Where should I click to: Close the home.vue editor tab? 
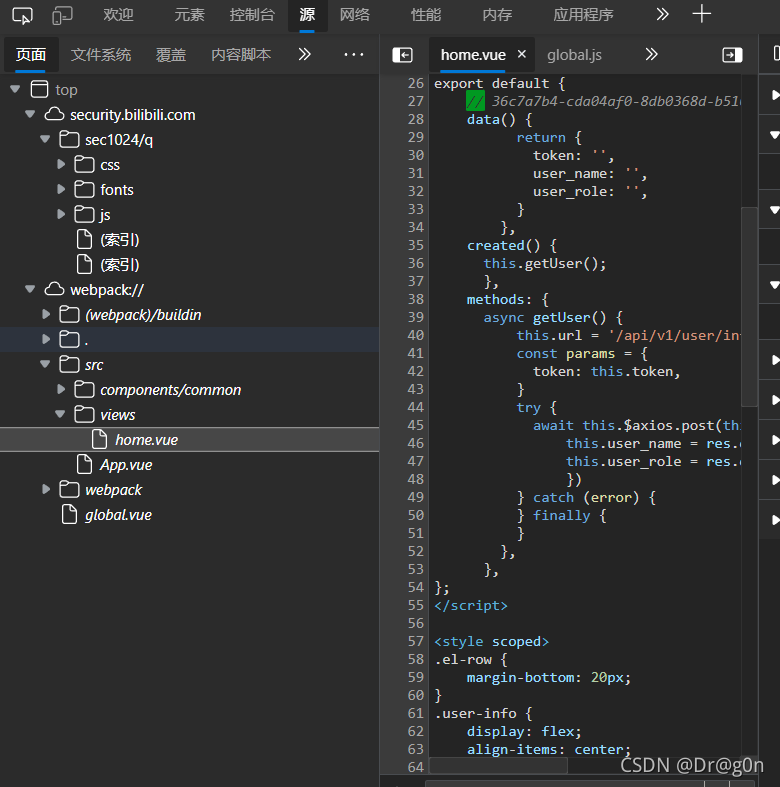pos(522,54)
